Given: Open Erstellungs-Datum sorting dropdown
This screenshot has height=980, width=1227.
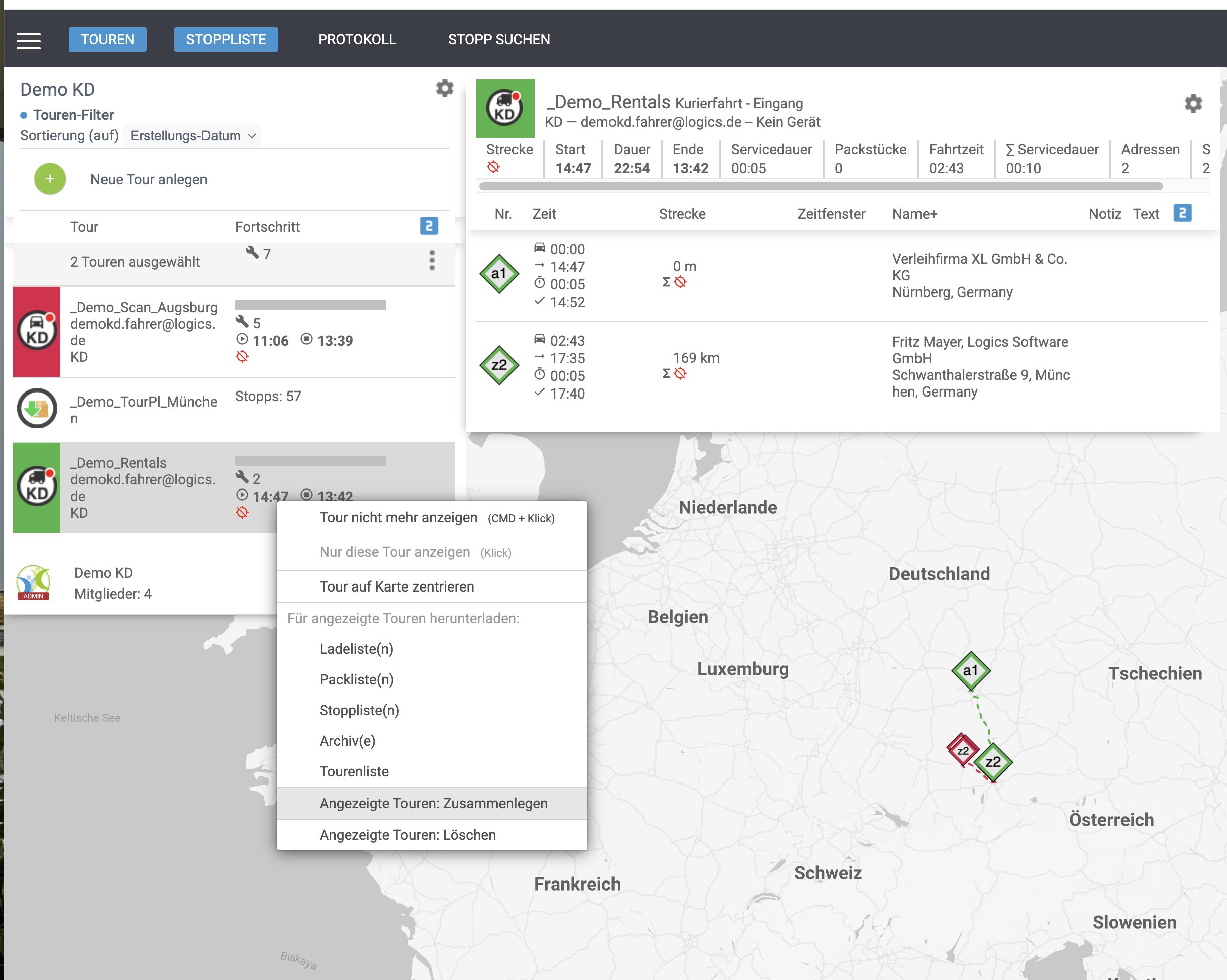Looking at the screenshot, I should [192, 136].
